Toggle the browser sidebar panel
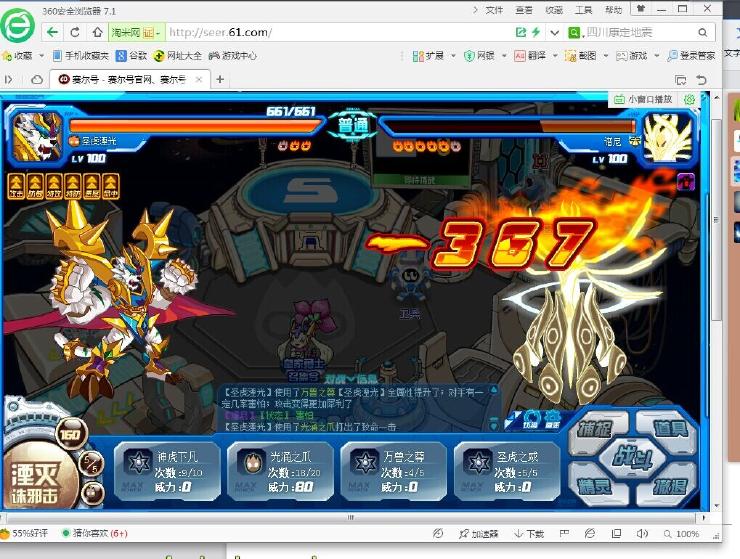The width and height of the screenshot is (740, 559). point(9,80)
